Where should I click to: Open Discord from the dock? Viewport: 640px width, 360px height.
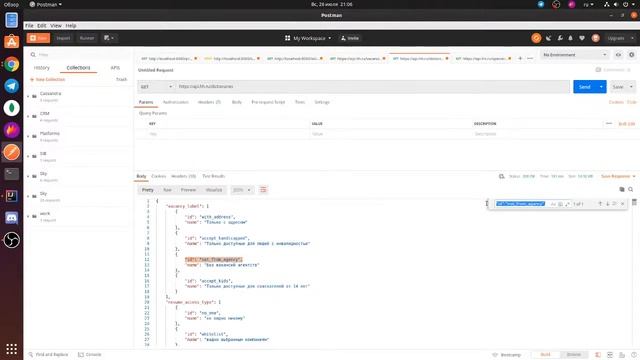11,218
